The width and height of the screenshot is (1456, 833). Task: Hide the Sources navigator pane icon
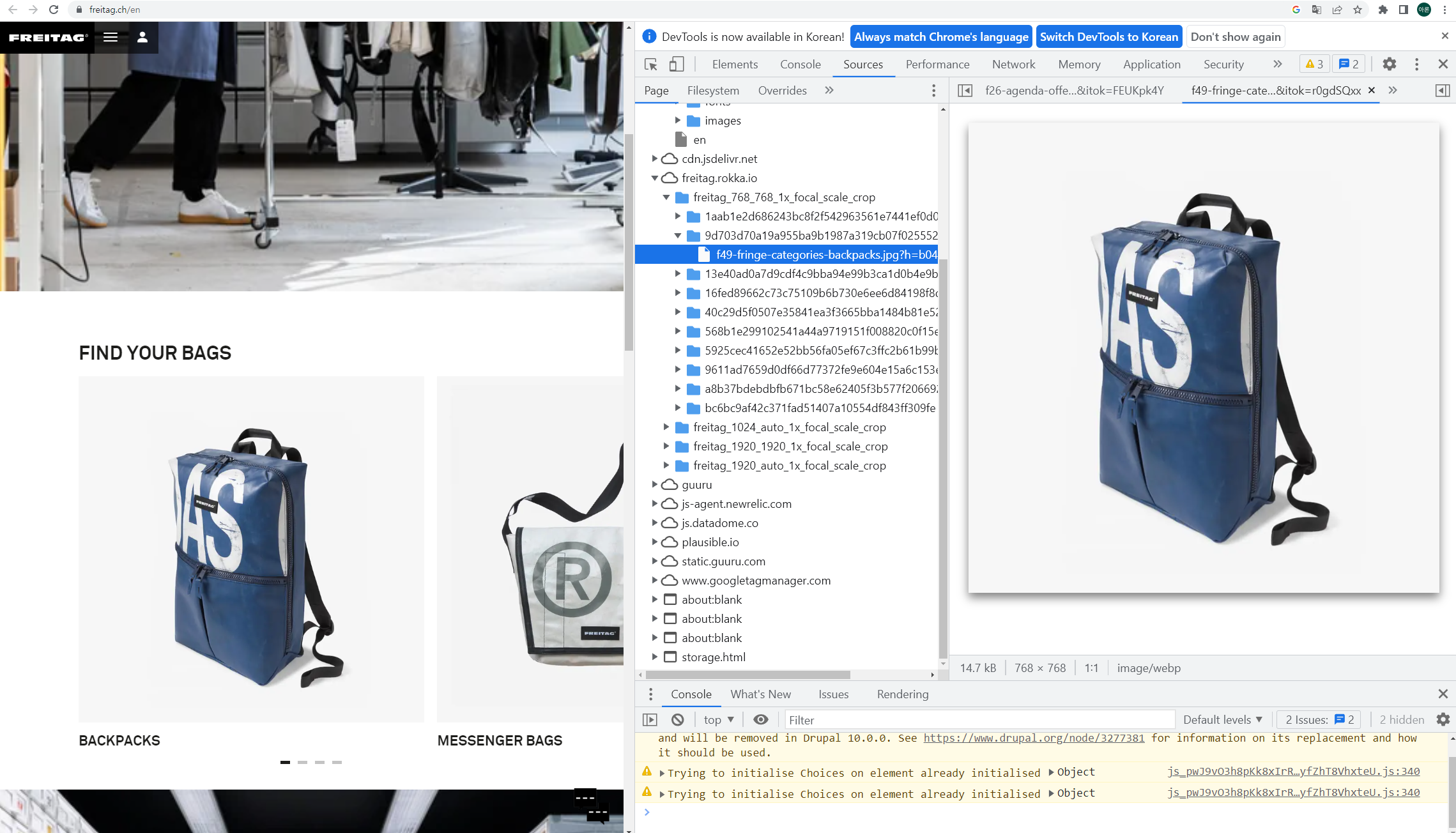pyautogui.click(x=965, y=91)
